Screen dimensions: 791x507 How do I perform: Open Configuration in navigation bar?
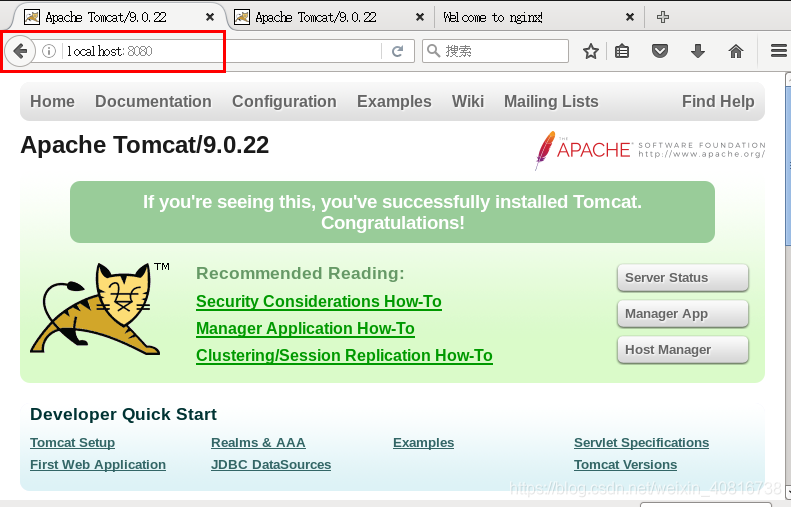(x=284, y=101)
